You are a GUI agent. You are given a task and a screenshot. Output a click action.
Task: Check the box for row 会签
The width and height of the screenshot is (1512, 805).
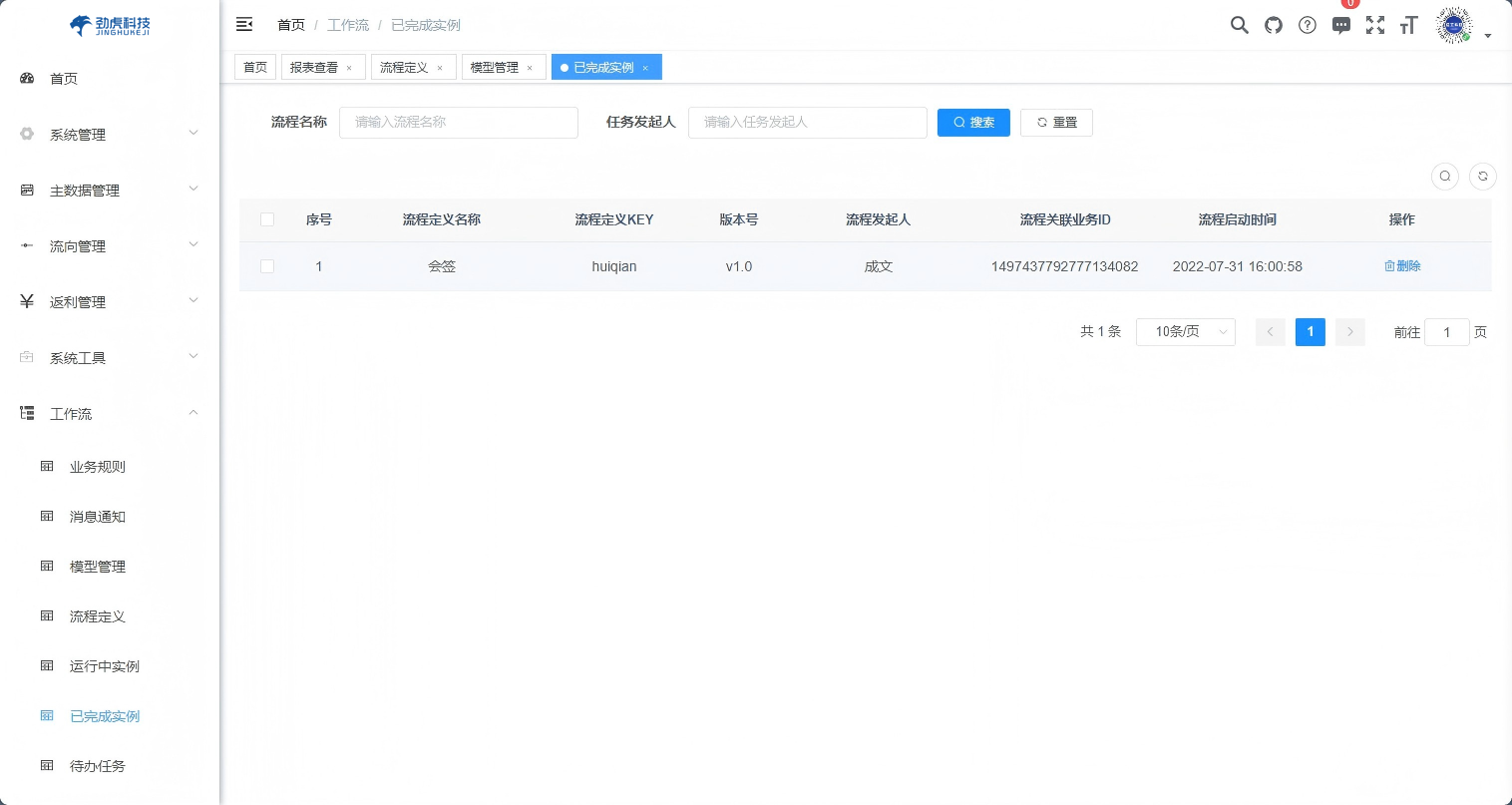267,266
